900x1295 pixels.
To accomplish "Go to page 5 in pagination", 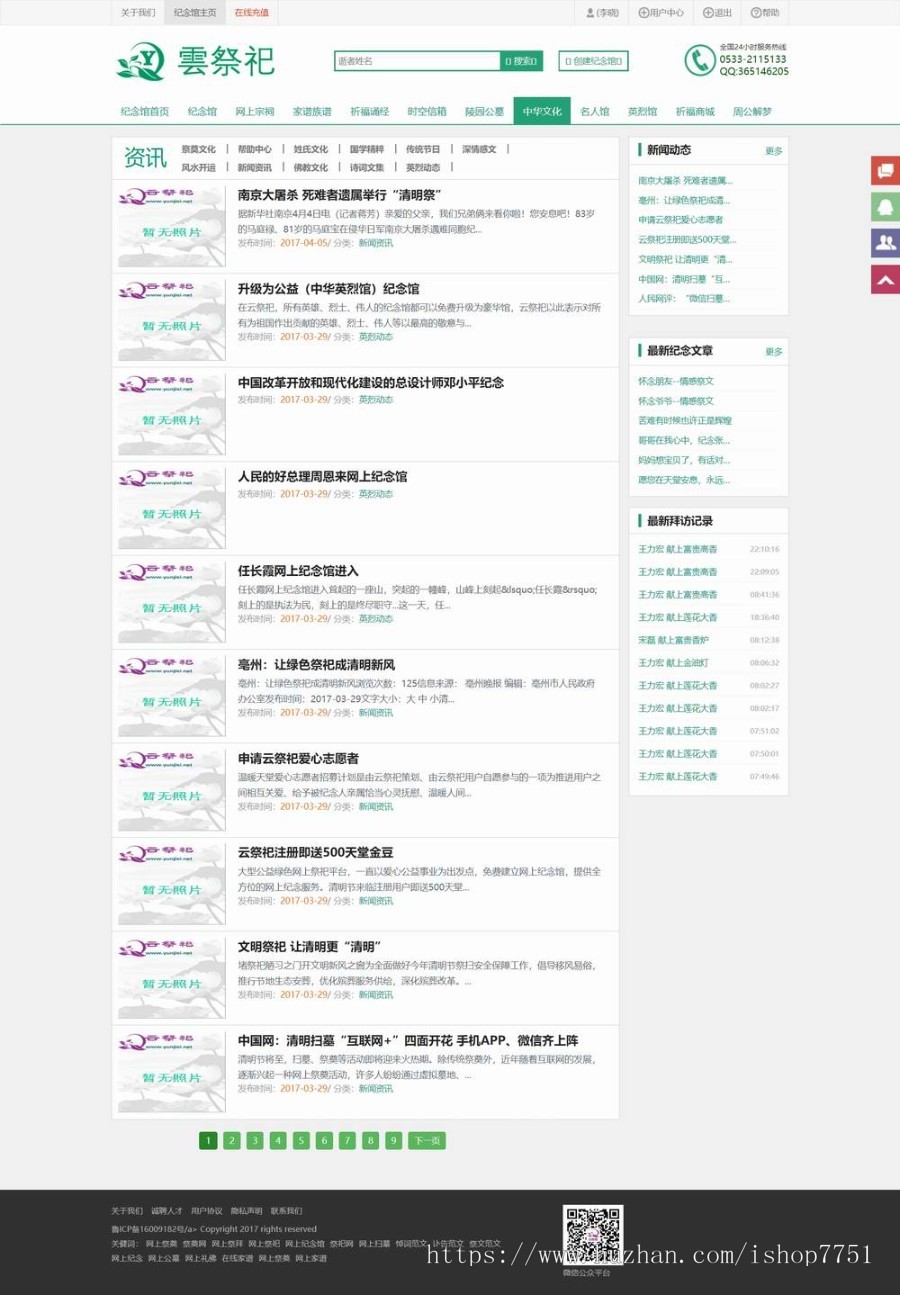I will click(x=301, y=1140).
